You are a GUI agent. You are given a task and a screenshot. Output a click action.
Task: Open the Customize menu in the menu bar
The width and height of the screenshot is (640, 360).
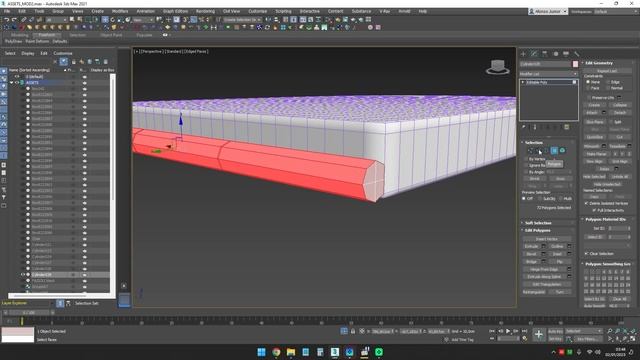click(258, 11)
